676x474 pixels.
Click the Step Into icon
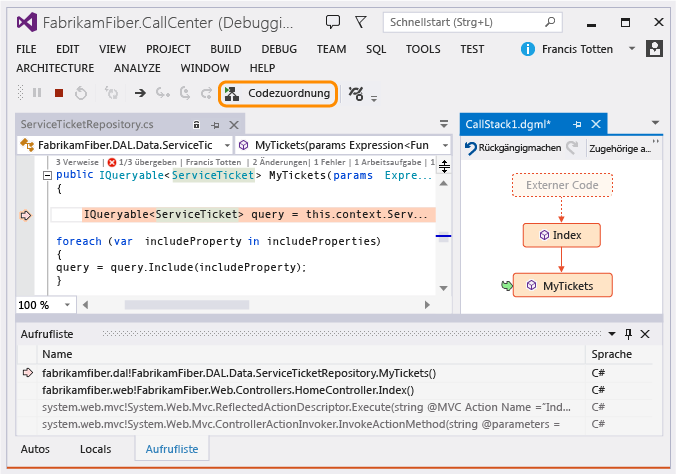coord(163,93)
